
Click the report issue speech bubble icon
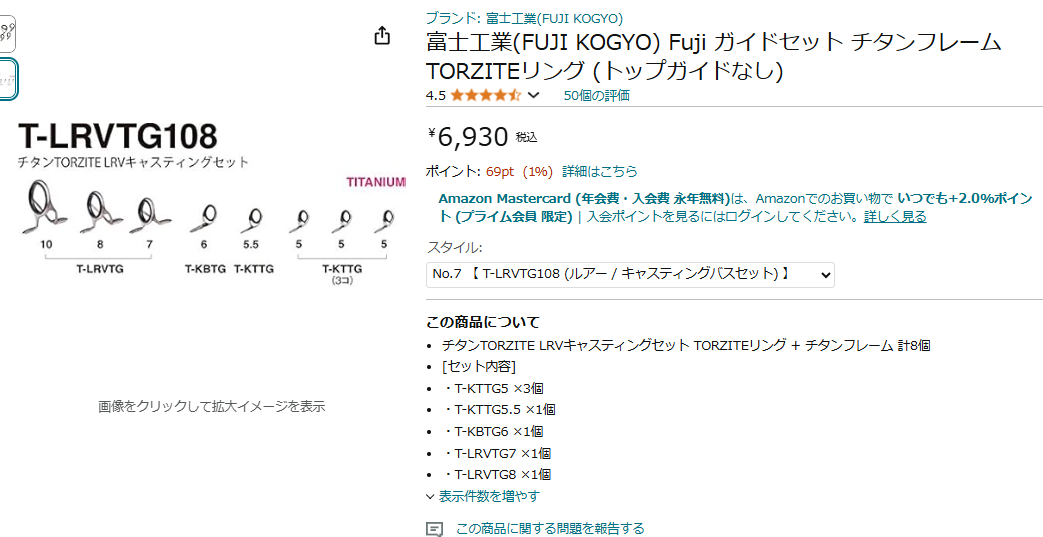point(434,529)
